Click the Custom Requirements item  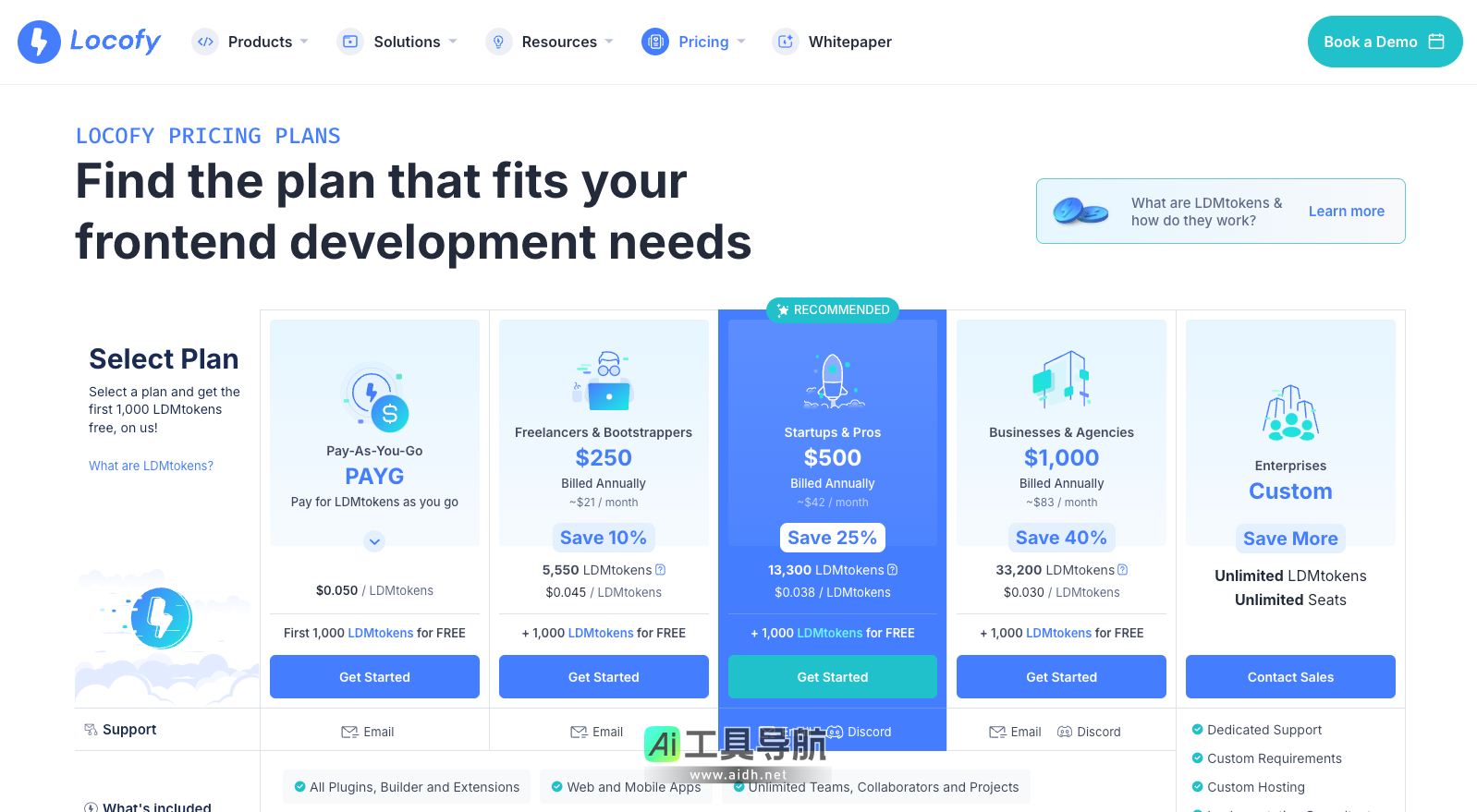pyautogui.click(x=1274, y=758)
